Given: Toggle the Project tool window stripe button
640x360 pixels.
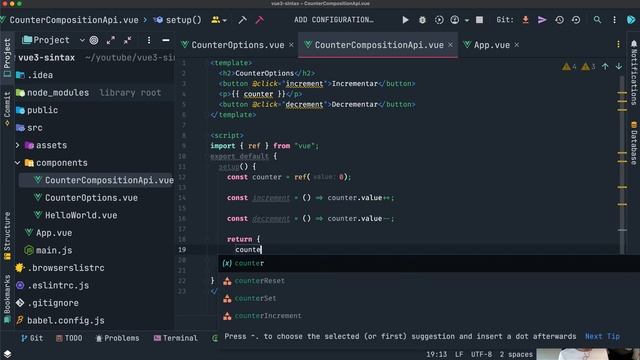Looking at the screenshot, I should coord(7,57).
